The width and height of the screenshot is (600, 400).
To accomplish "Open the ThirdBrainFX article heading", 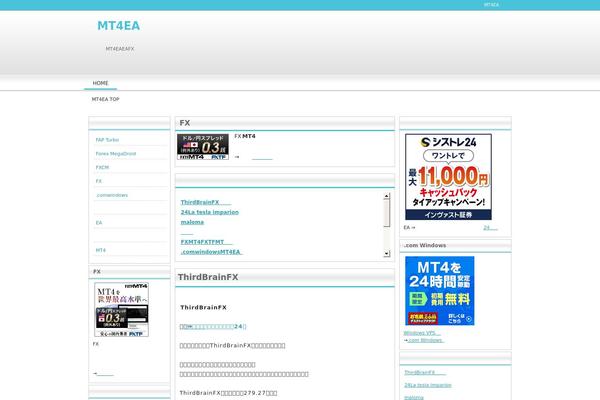I will 208,277.
